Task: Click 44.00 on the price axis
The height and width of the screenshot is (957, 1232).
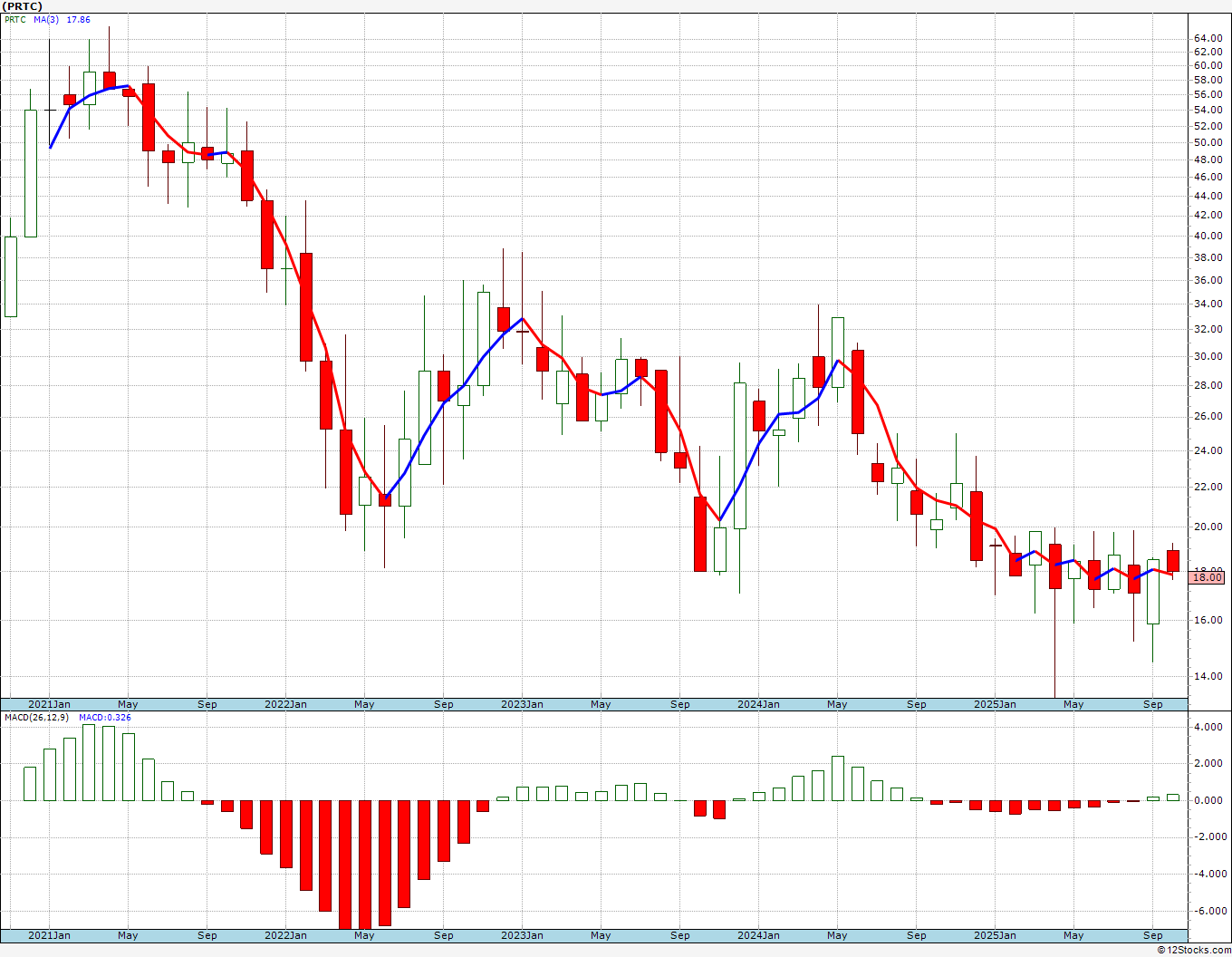Action: pos(1208,196)
